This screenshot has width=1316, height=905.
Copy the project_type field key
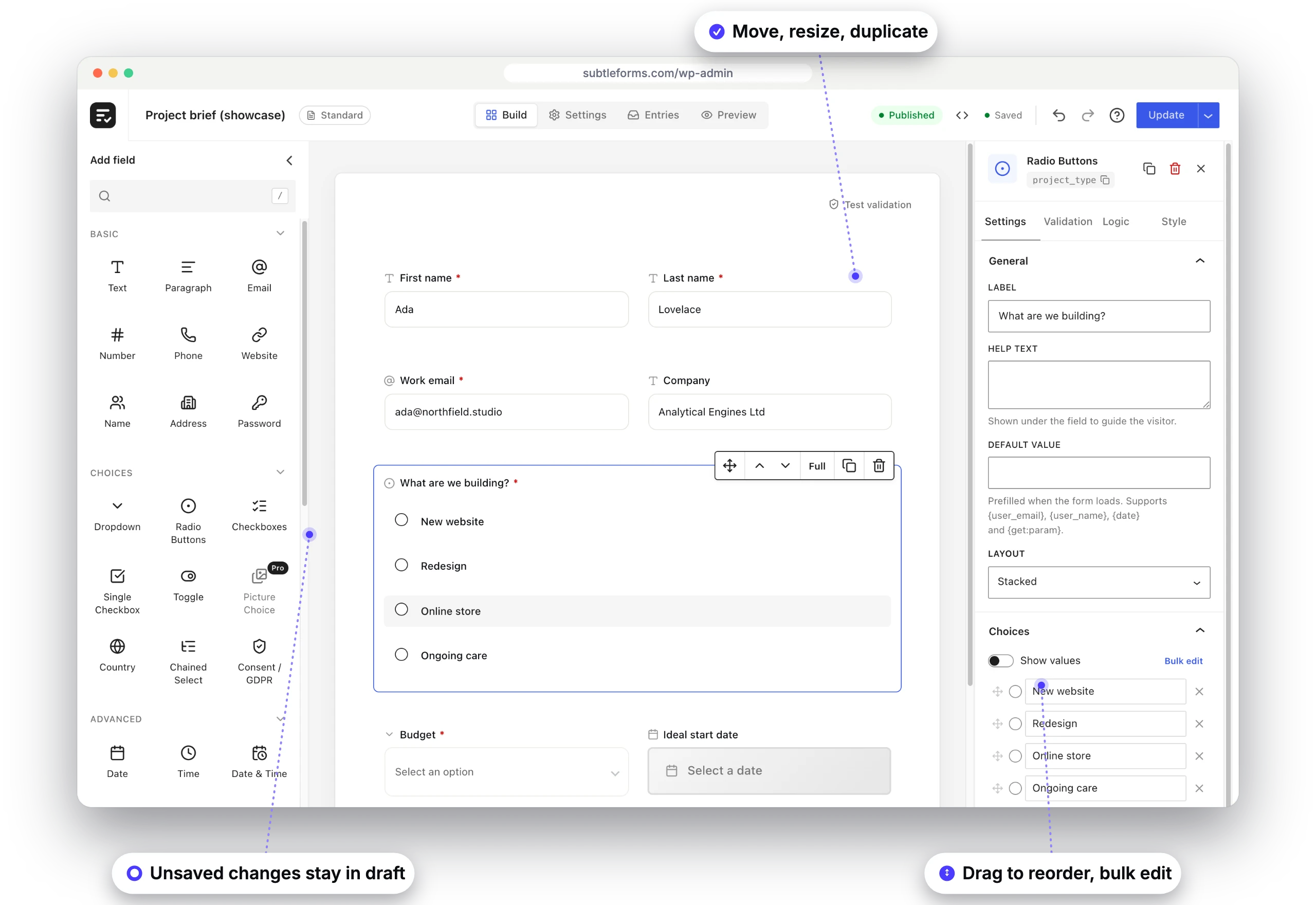tap(1105, 180)
